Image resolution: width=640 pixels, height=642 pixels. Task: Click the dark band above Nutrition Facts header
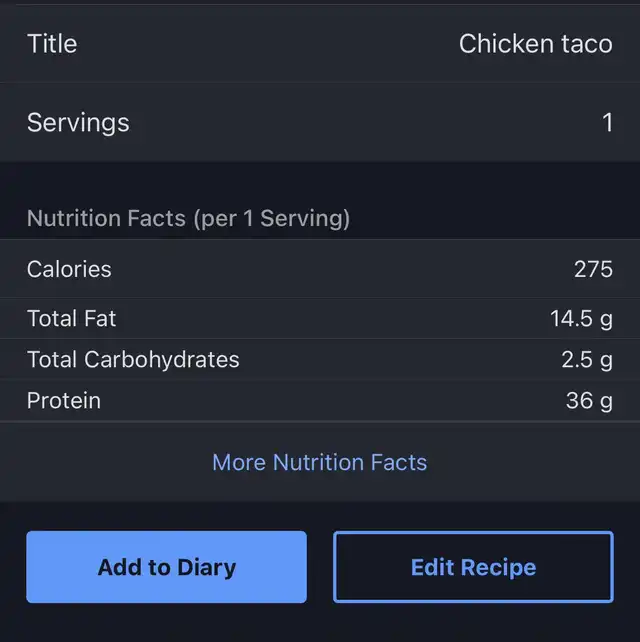(320, 180)
